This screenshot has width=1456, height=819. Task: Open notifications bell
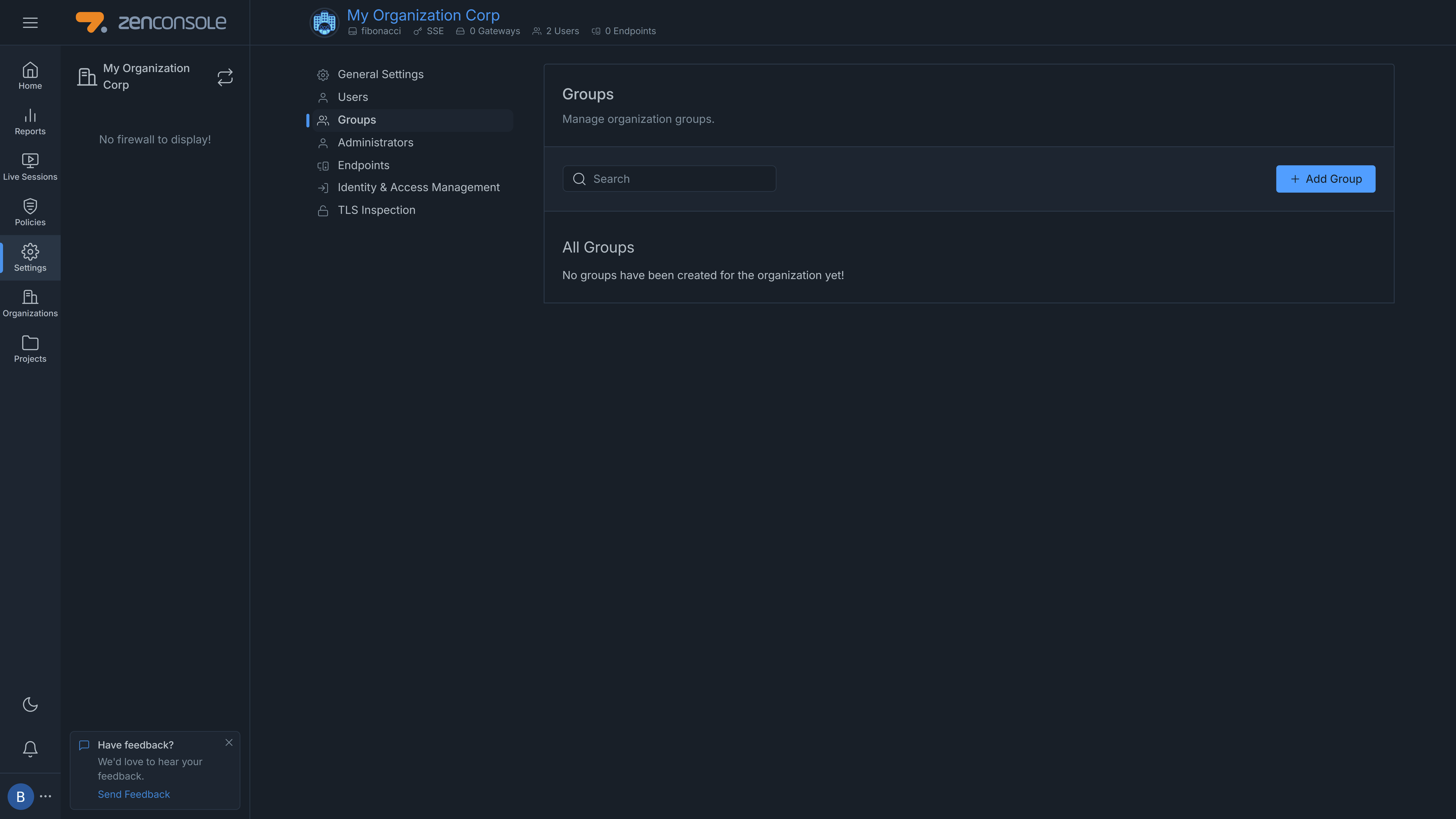click(30, 749)
